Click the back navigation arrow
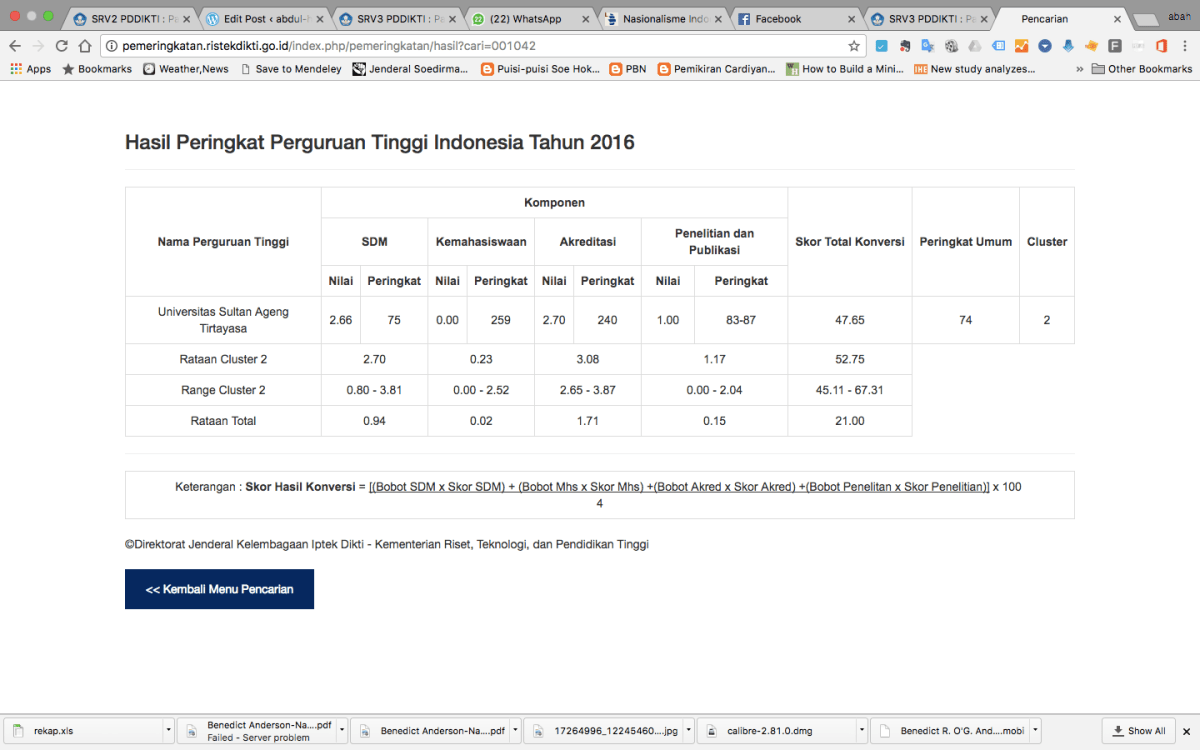1200x750 pixels. 16,45
